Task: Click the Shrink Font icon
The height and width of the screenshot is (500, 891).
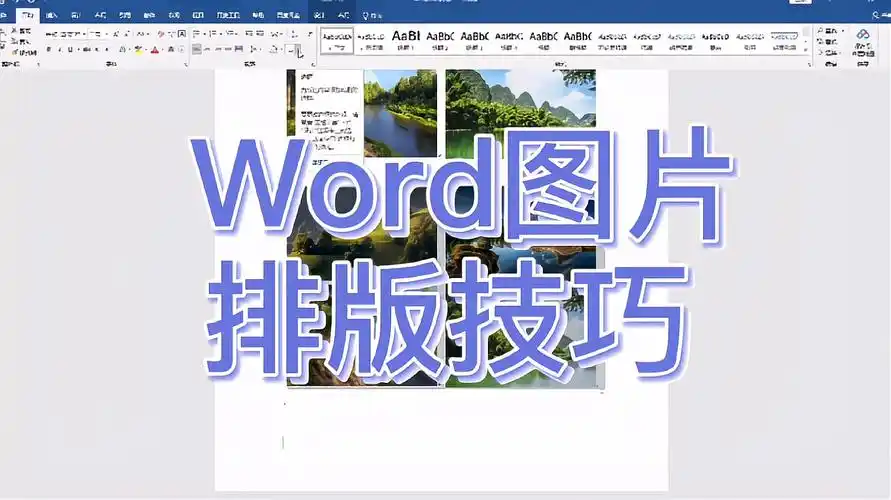Action: [127, 34]
